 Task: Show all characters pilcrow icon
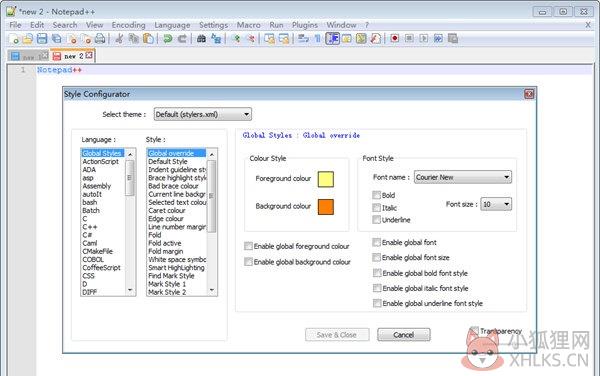(318, 39)
